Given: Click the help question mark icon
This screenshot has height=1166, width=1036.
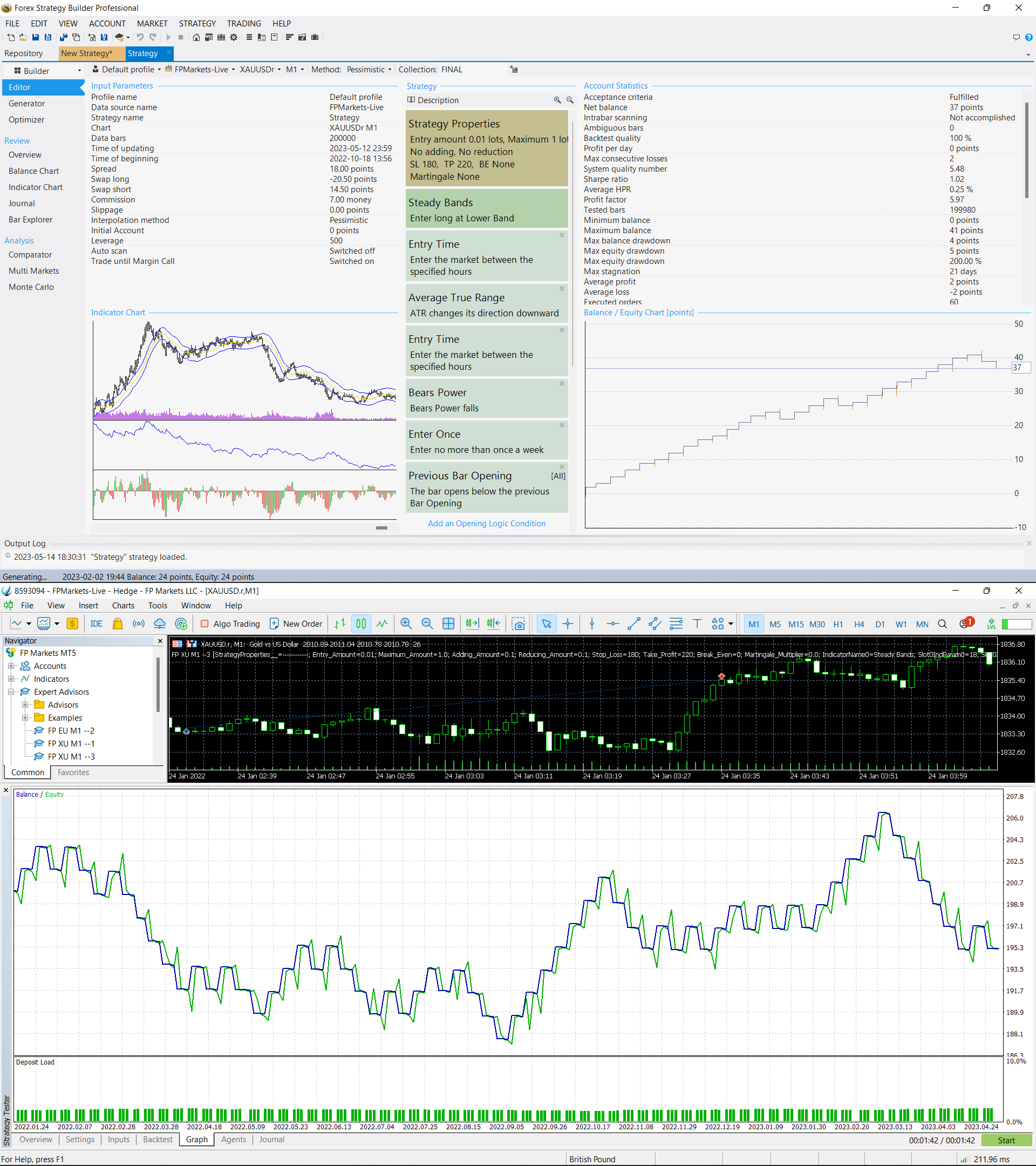Looking at the screenshot, I should click(1028, 38).
